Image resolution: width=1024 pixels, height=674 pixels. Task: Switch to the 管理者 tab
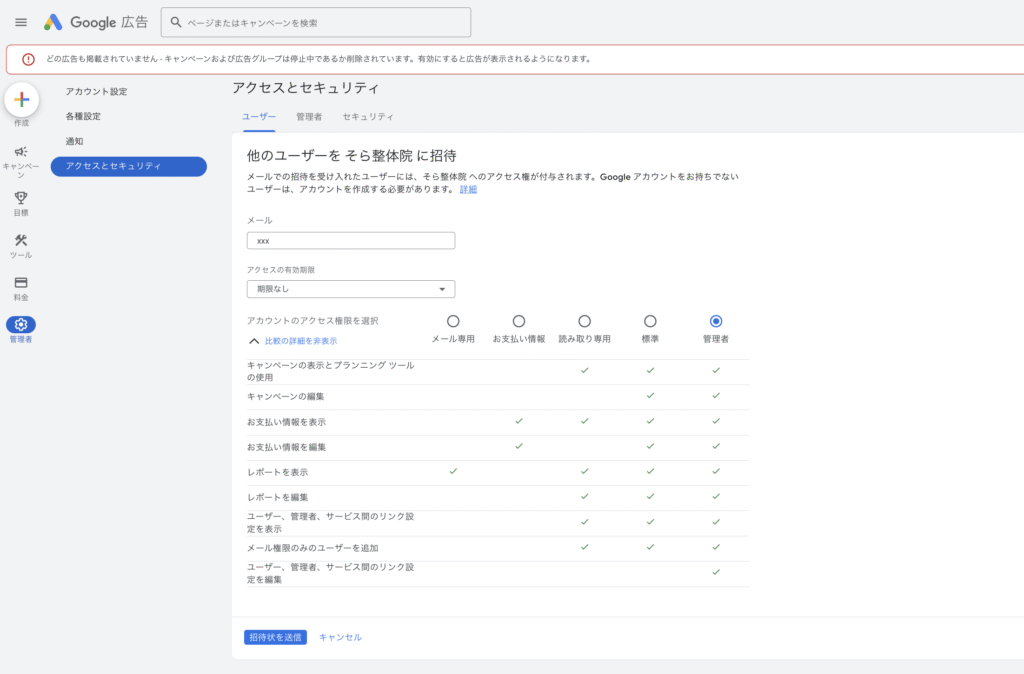(309, 117)
